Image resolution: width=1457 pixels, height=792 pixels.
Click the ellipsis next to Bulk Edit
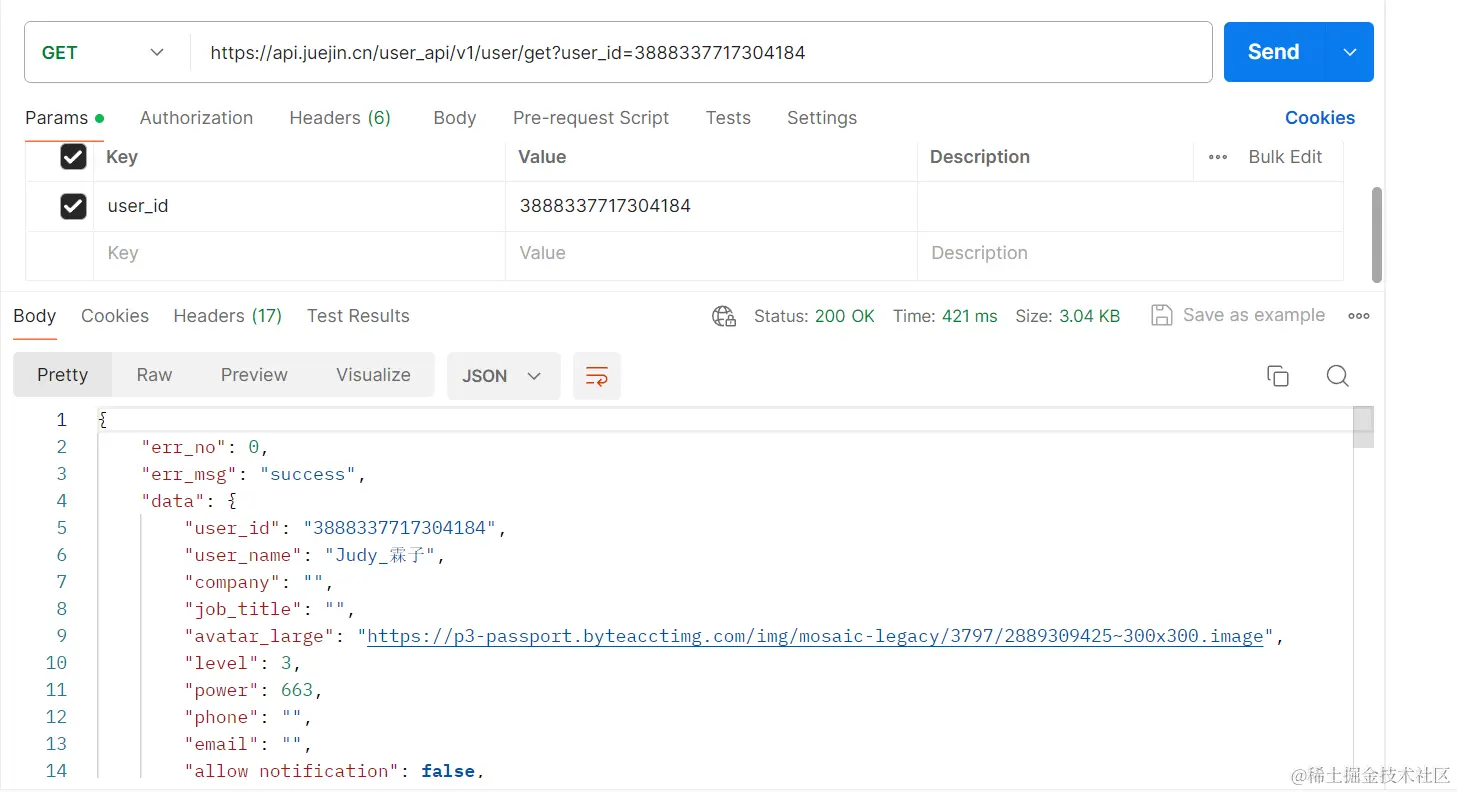pyautogui.click(x=1217, y=157)
